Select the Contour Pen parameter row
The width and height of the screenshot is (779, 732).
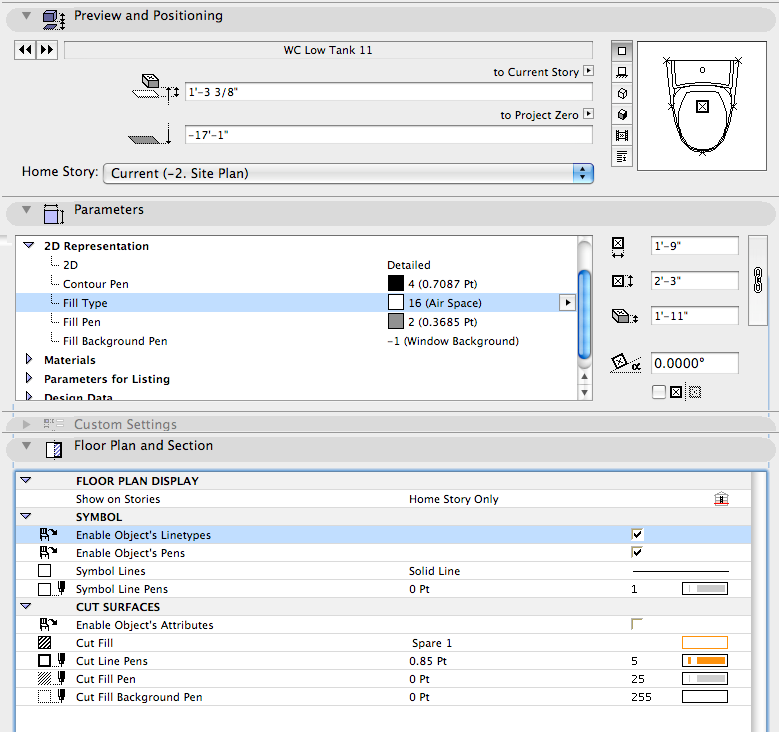pos(297,284)
